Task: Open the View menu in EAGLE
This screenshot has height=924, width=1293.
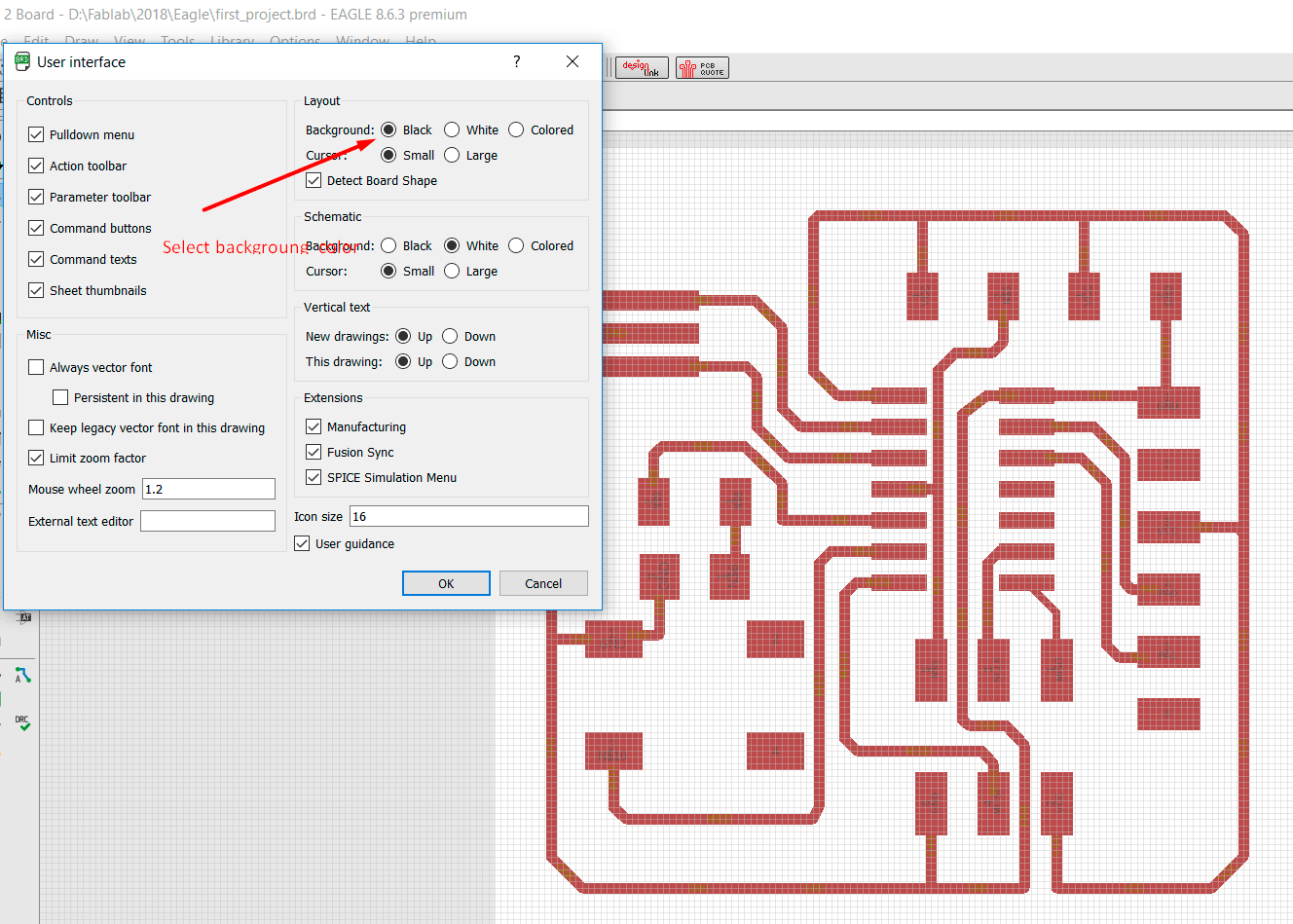Action: (x=129, y=41)
